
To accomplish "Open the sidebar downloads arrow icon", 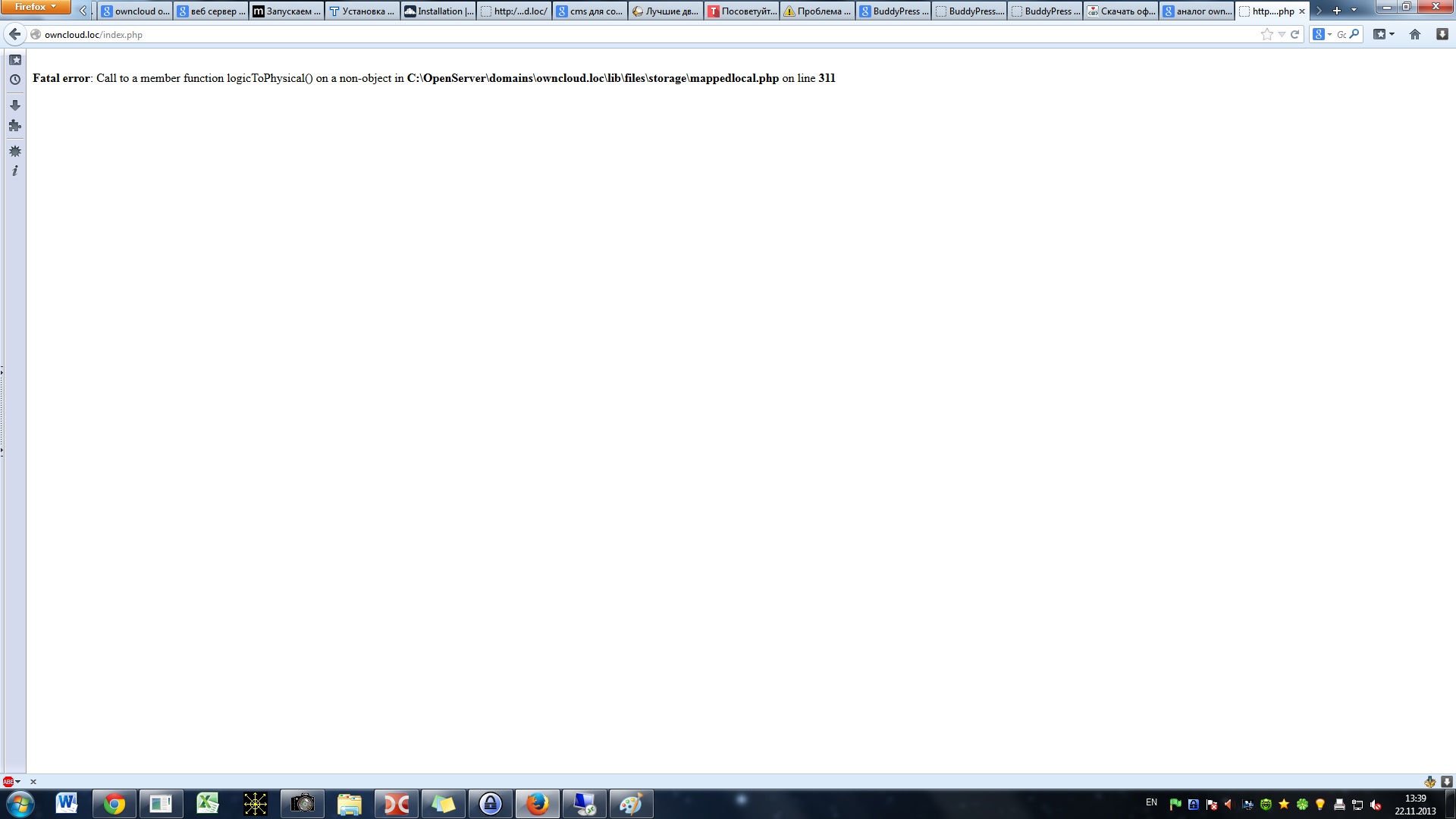I will pos(14,105).
